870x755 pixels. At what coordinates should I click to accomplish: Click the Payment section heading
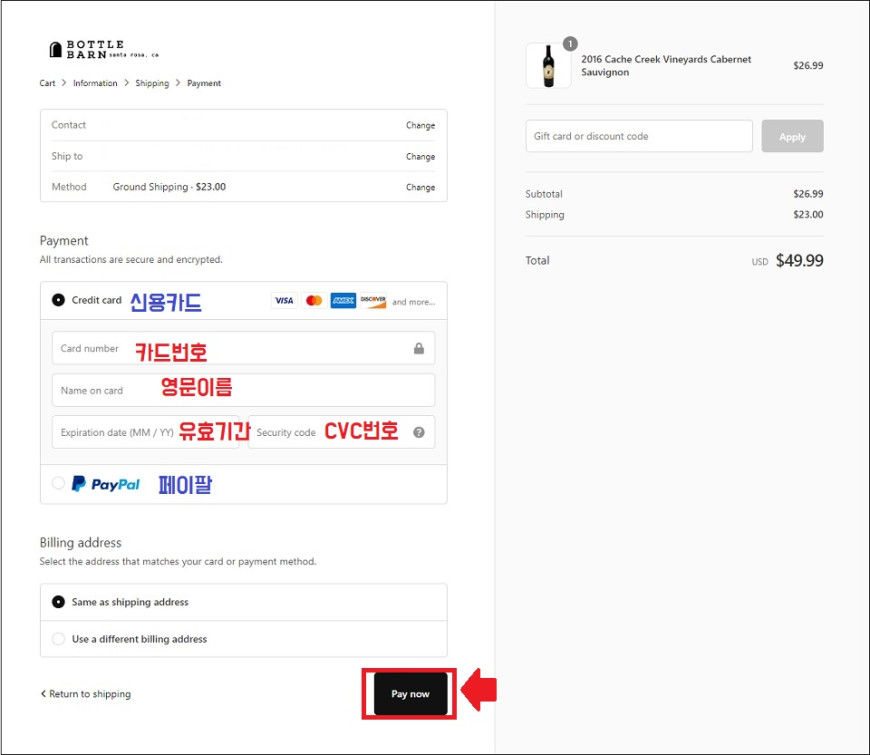click(64, 241)
